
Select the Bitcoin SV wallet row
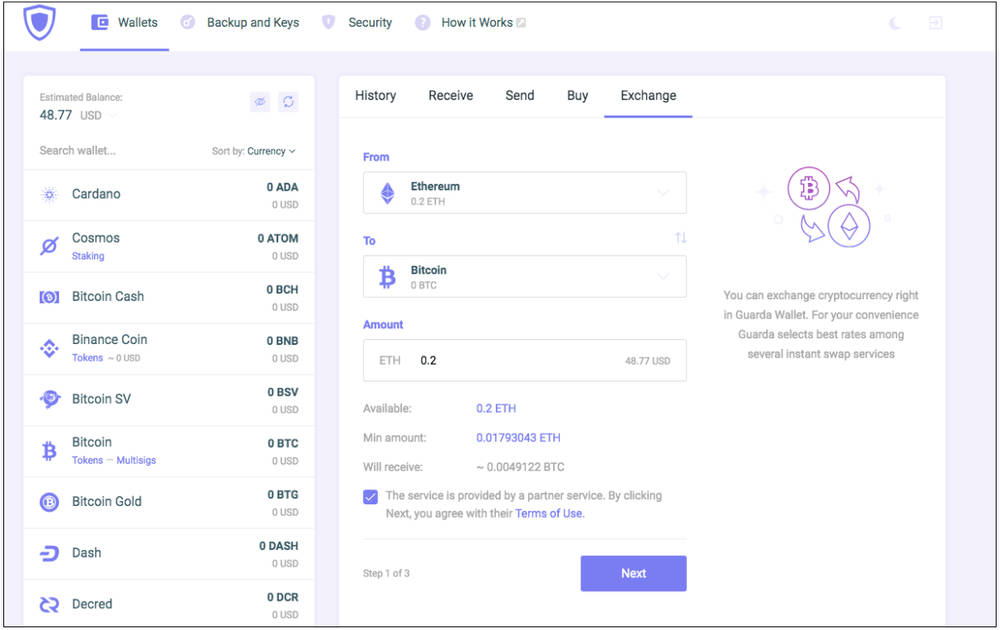169,400
